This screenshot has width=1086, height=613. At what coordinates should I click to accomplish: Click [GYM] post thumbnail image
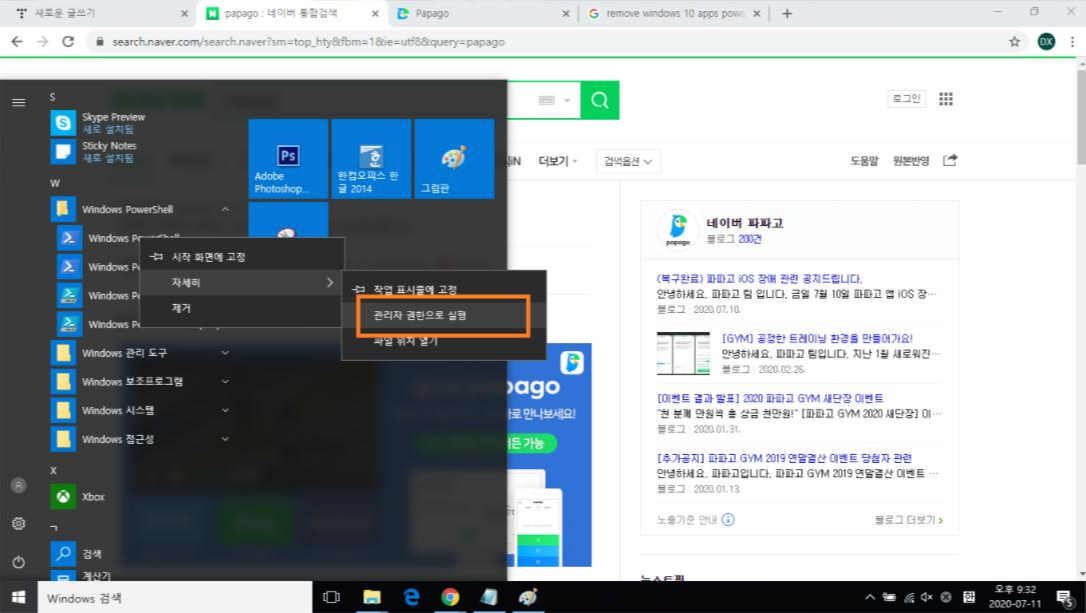point(683,353)
